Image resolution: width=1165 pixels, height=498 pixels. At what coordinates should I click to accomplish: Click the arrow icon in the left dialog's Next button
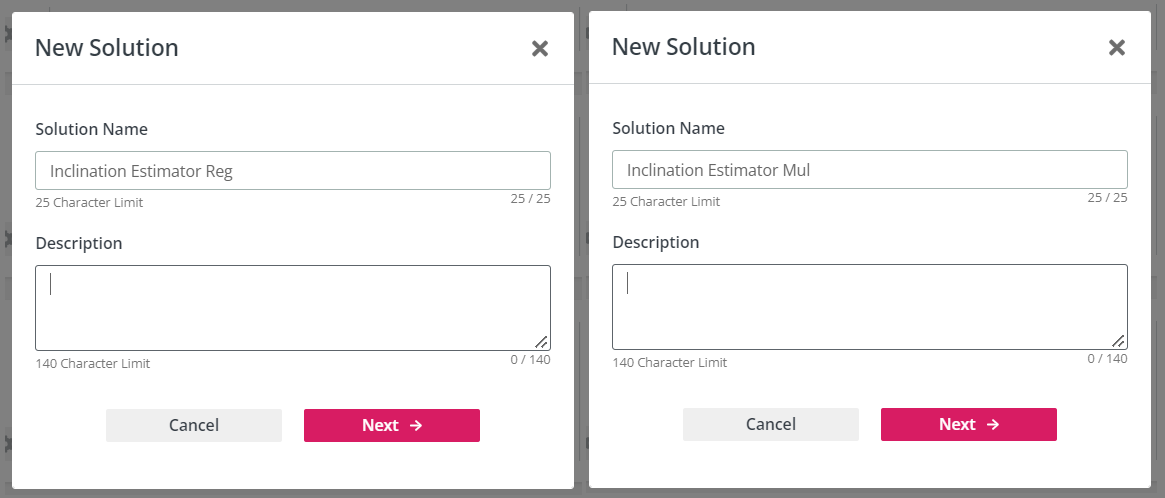pos(416,425)
